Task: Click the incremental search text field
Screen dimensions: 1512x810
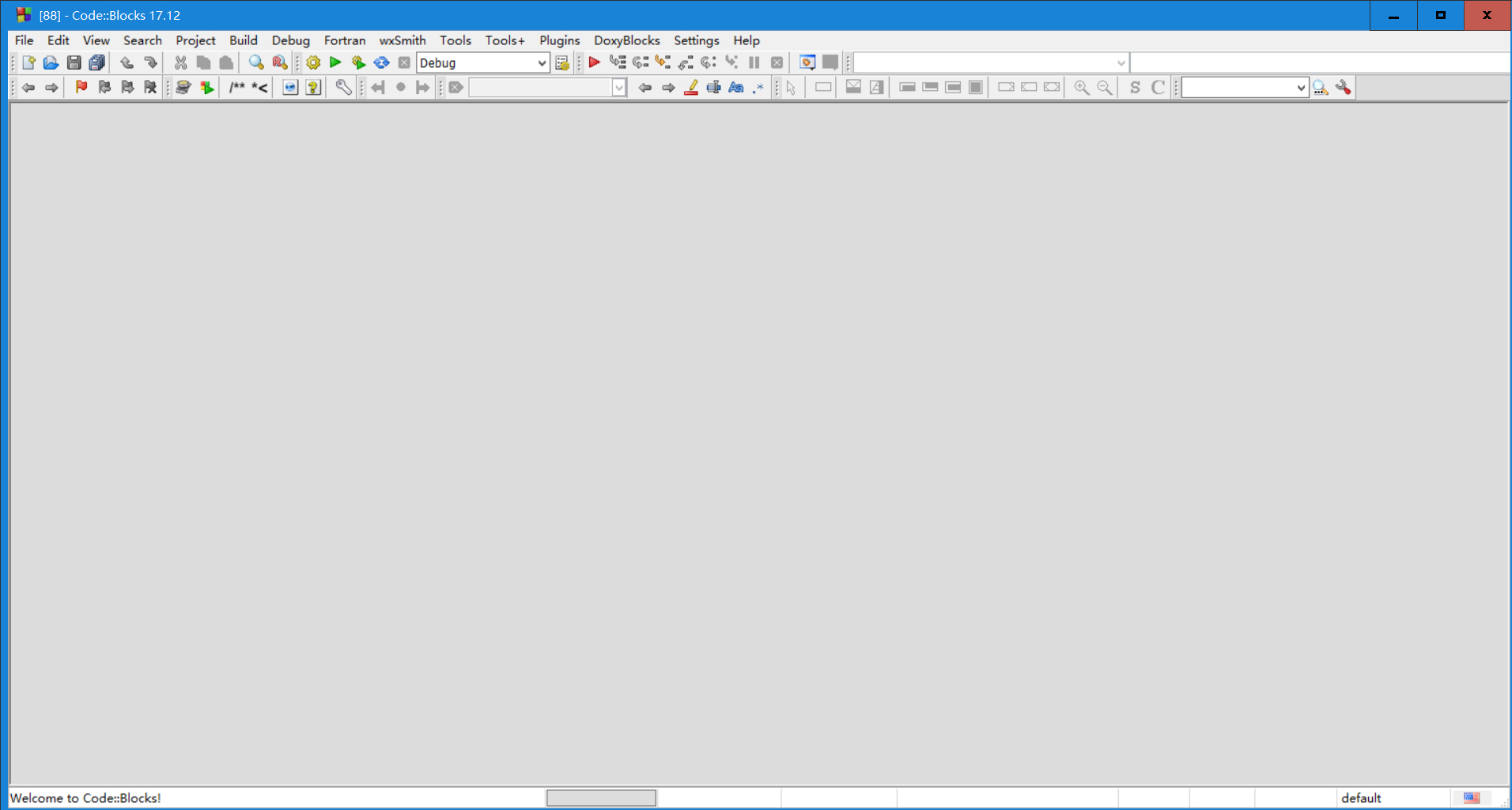Action: pyautogui.click(x=541, y=87)
